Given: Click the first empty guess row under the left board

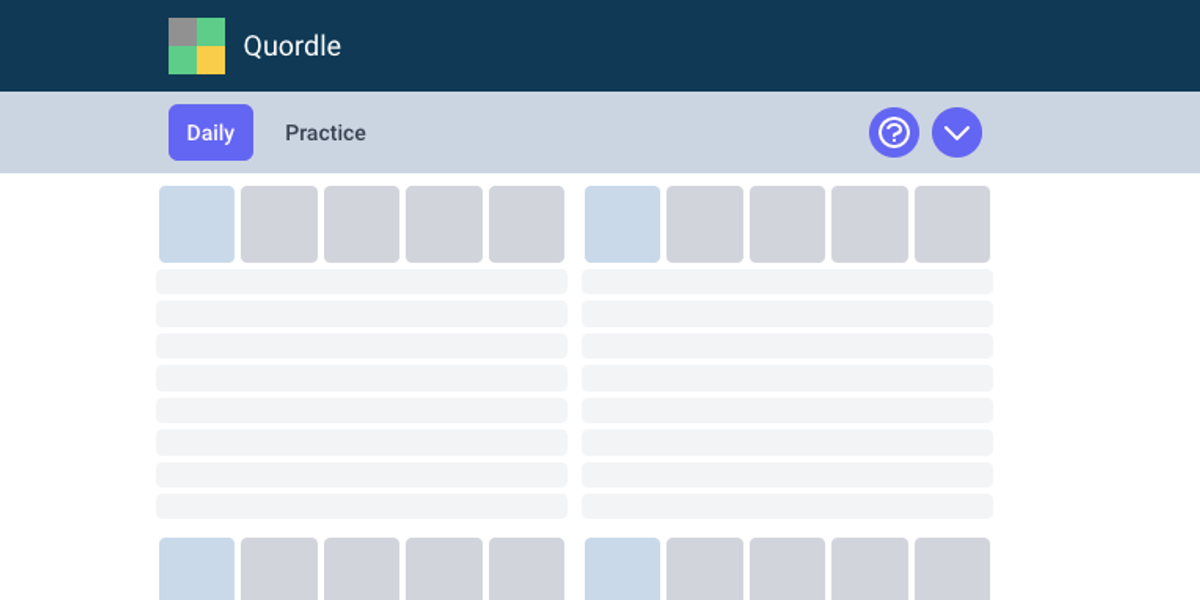Looking at the screenshot, I should [361, 282].
